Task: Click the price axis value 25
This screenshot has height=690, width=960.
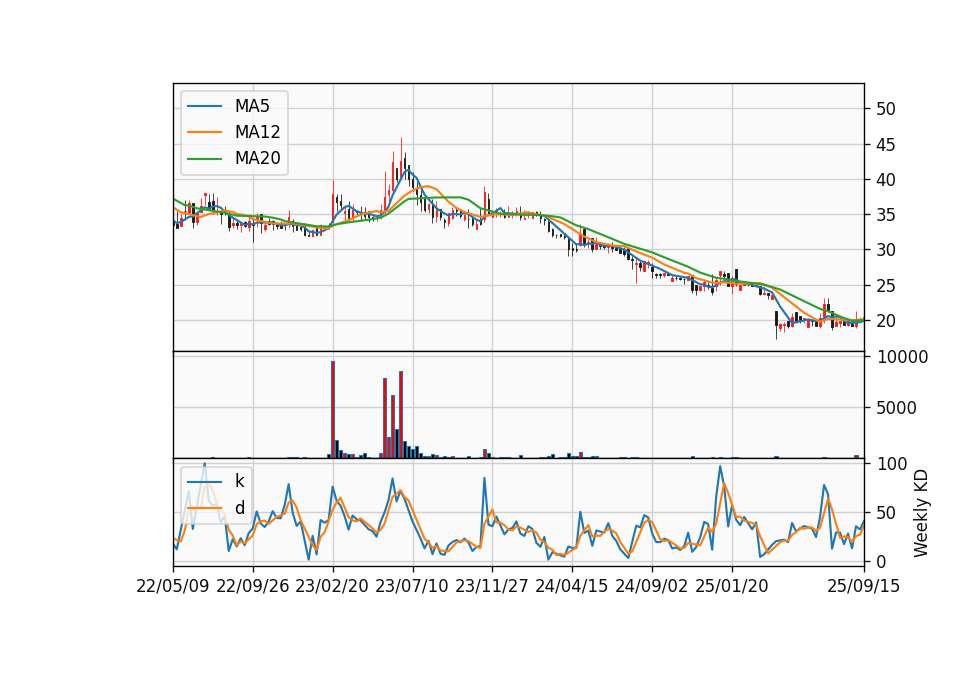Action: (x=886, y=286)
